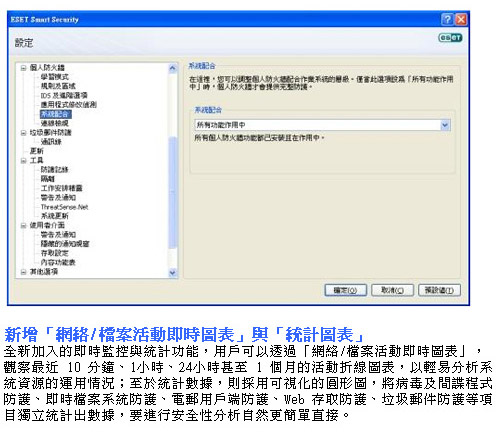Select the 個人防火牆 tree label
This screenshot has height=432, width=500.
point(47,68)
